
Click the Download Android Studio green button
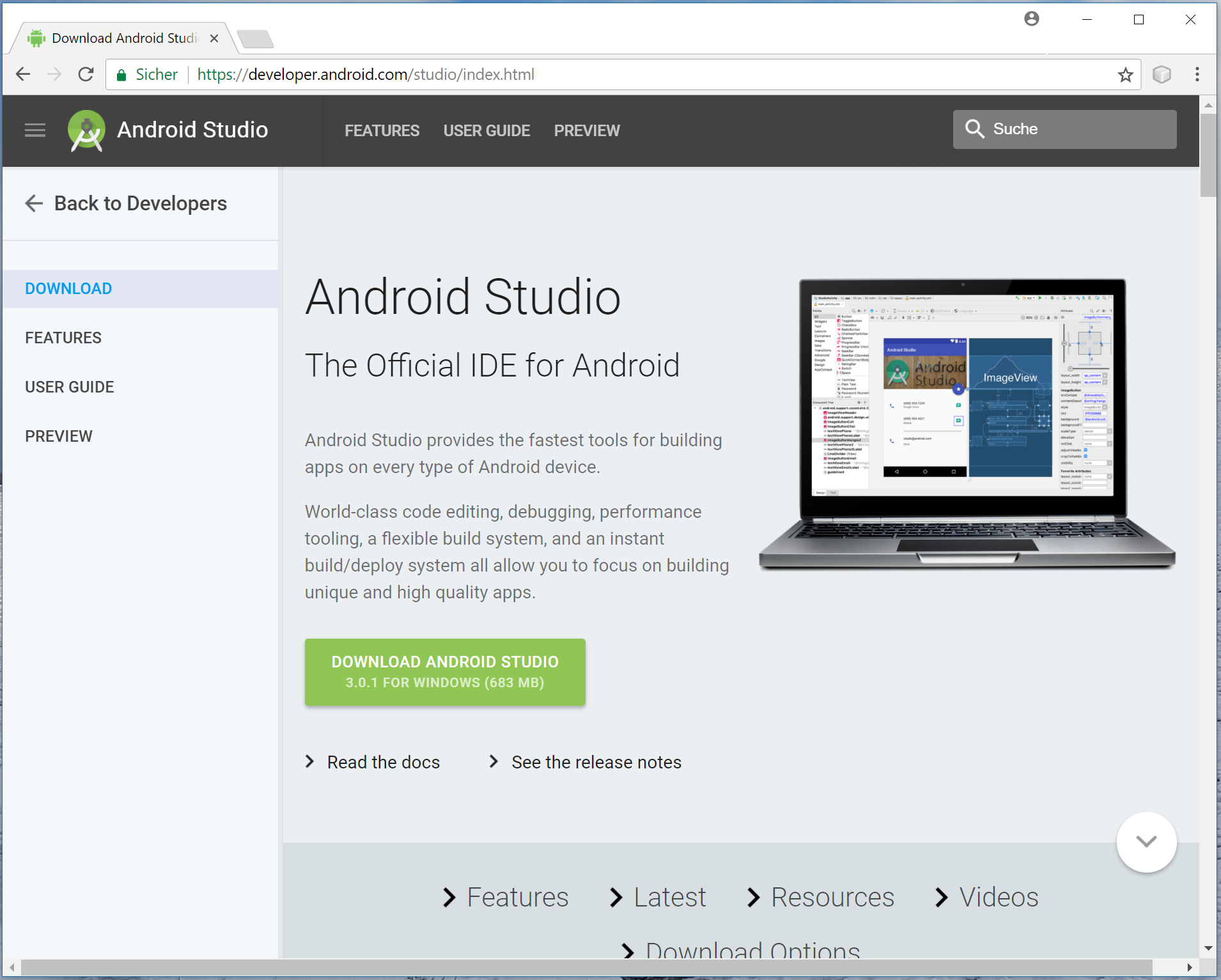point(445,672)
